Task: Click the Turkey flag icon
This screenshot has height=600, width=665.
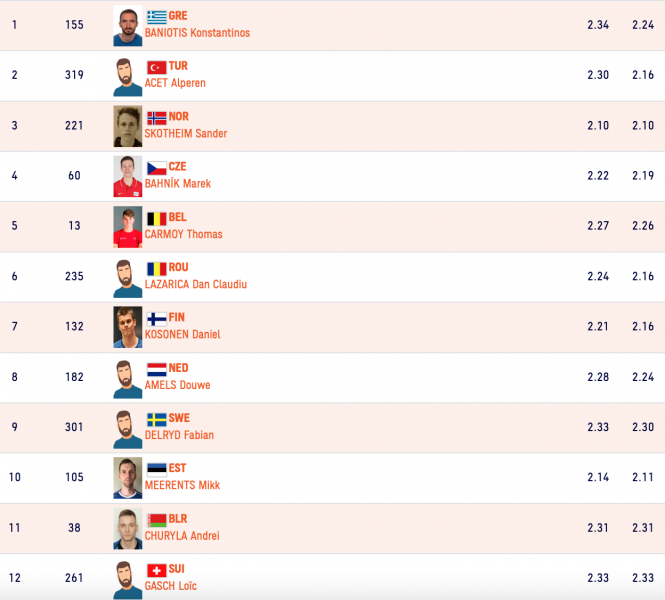Action: pos(156,67)
